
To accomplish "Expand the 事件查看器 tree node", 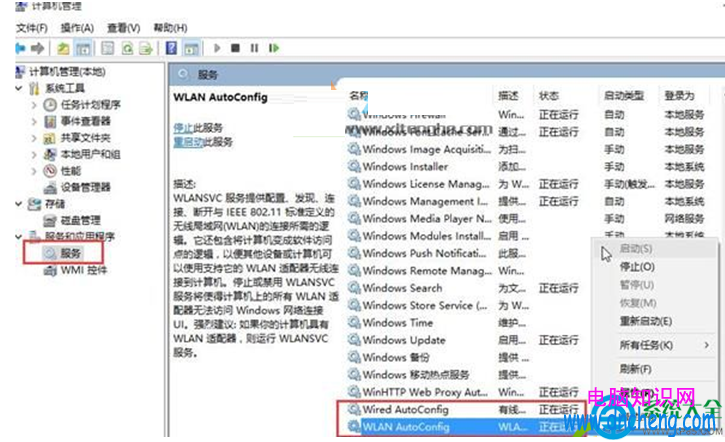I will tap(34, 122).
